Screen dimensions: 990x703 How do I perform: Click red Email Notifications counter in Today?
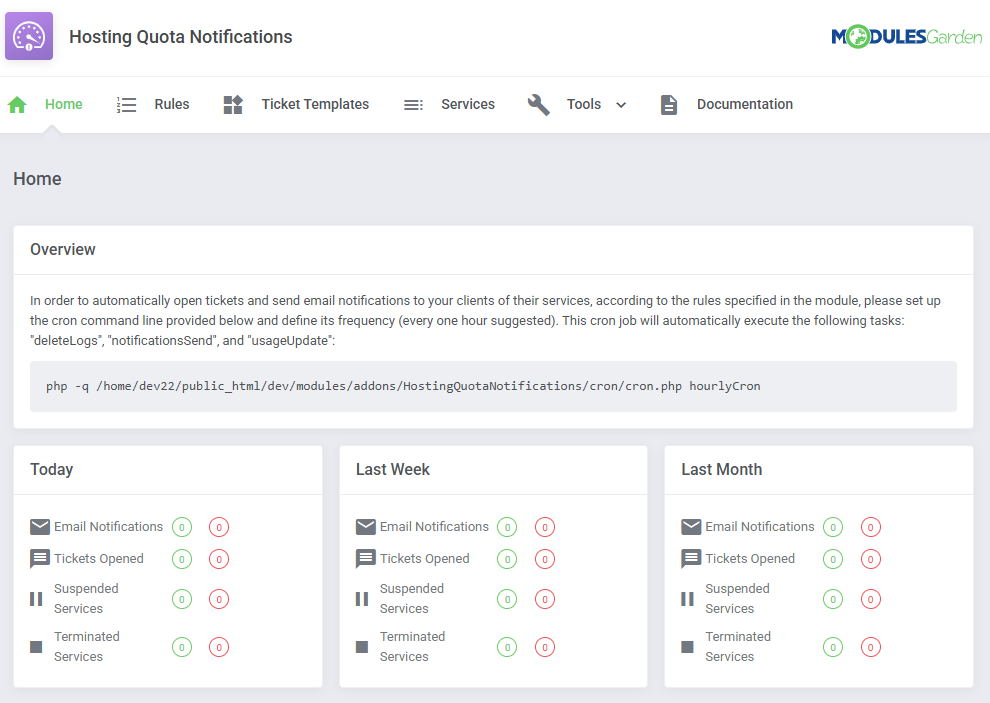pyautogui.click(x=219, y=527)
